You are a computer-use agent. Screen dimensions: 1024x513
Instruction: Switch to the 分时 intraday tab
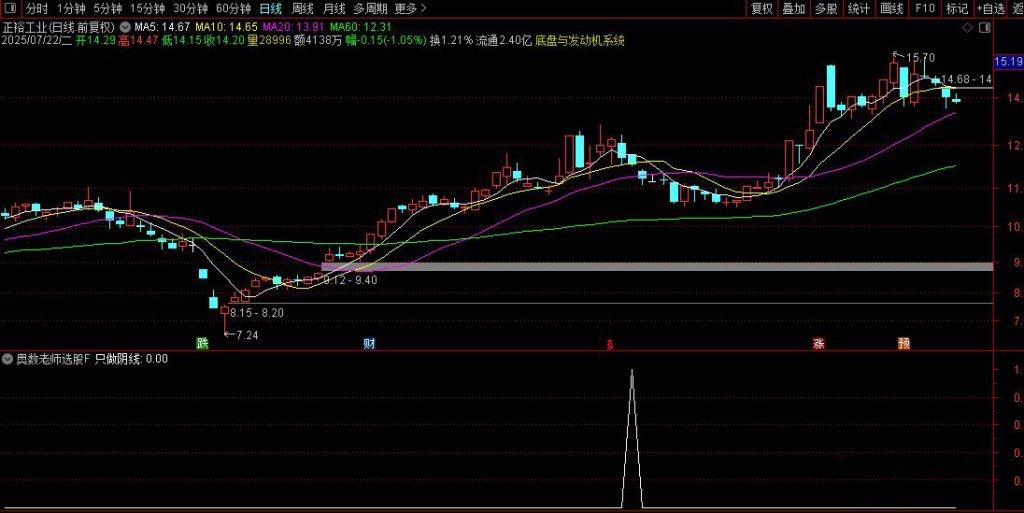37,8
